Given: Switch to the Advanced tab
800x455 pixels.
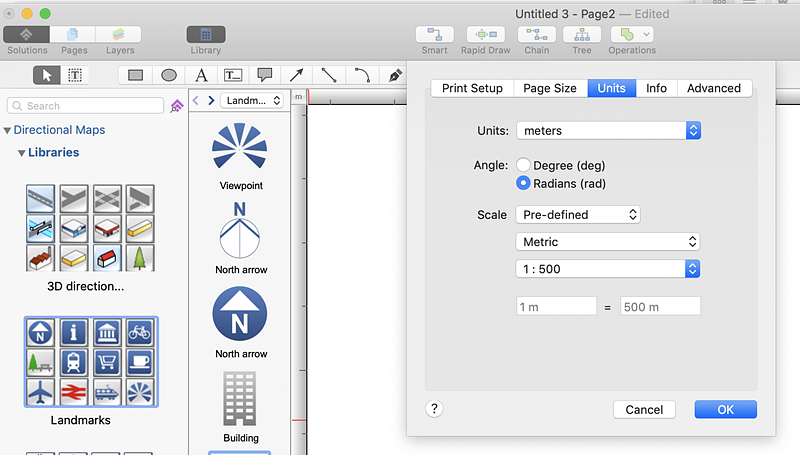Looking at the screenshot, I should coord(714,88).
